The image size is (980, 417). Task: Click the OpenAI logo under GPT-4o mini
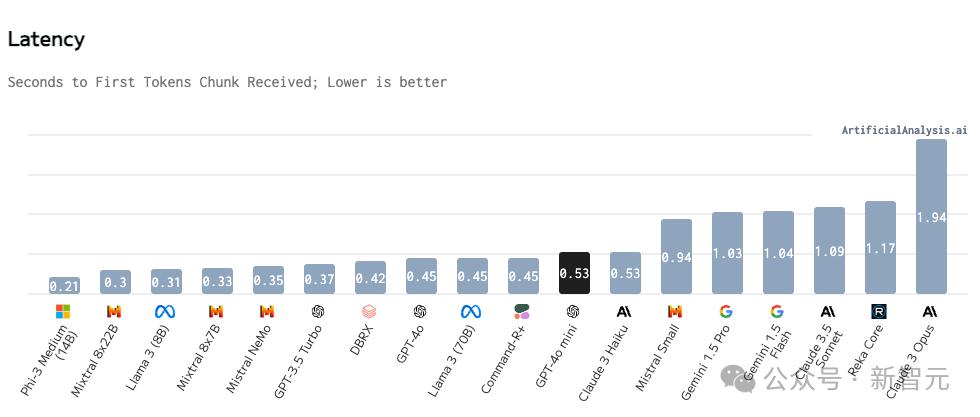click(x=573, y=312)
